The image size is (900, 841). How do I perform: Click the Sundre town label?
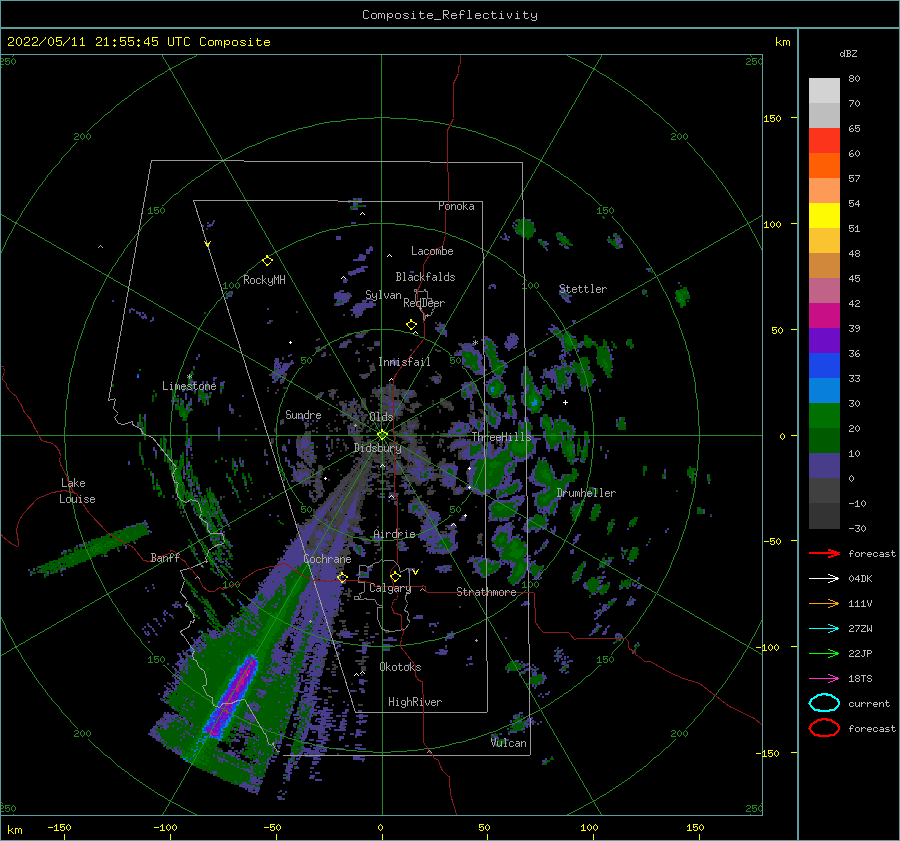(x=303, y=415)
